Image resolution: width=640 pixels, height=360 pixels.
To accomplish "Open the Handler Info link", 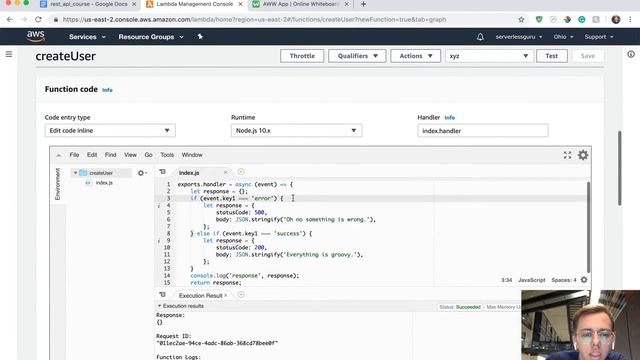I will [x=449, y=118].
